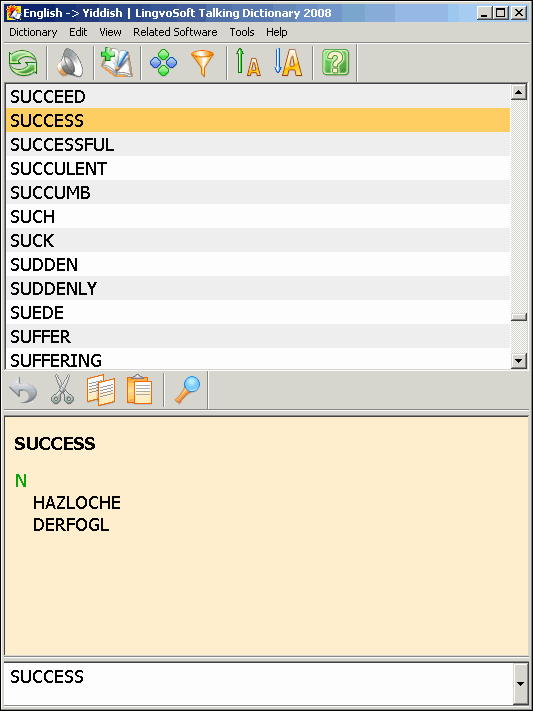Click word list scrollbar down arrow
Screen dimensions: 533x711
click(x=518, y=361)
